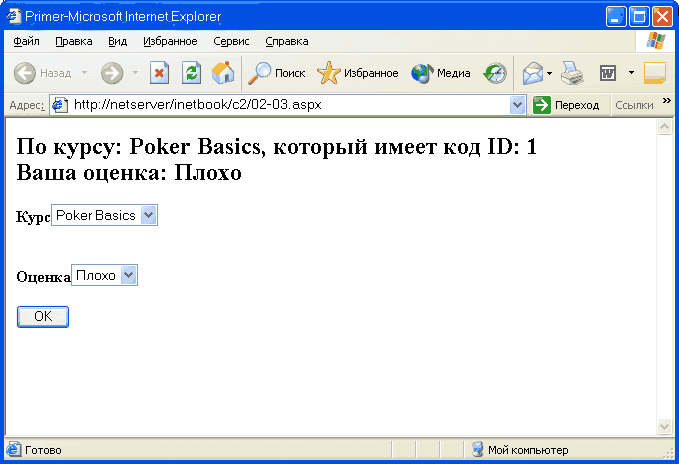Open the Курс Poker Basics dropdown

104,215
